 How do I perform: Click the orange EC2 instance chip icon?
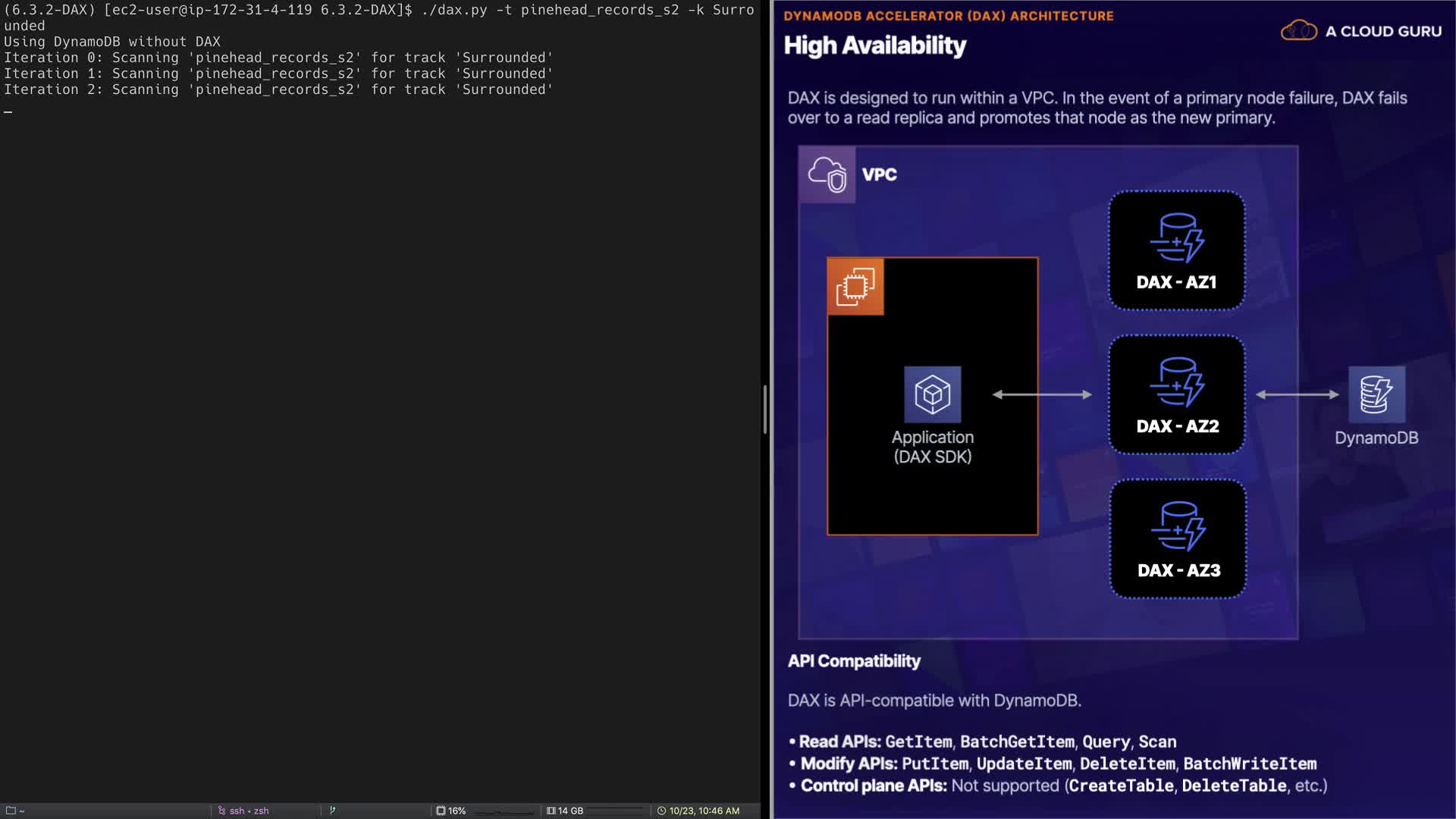pyautogui.click(x=855, y=287)
